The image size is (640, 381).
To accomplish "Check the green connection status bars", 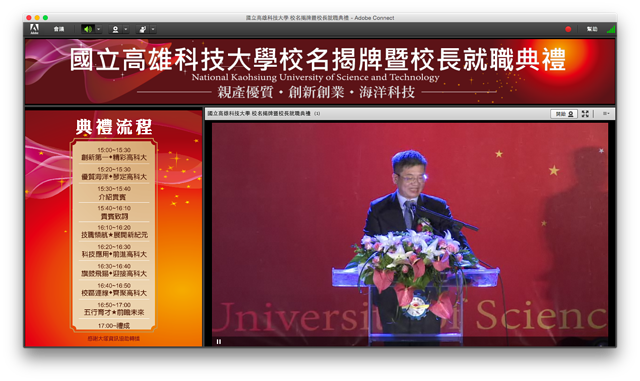I will (611, 29).
